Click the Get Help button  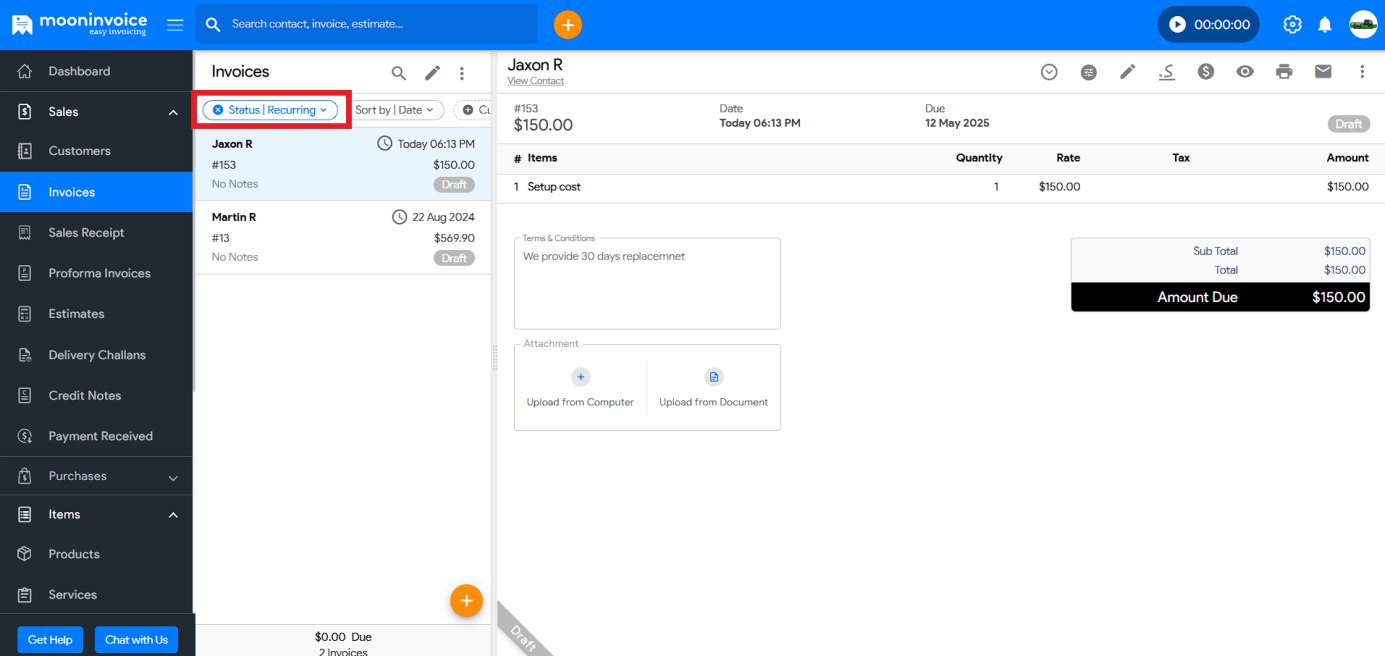click(50, 640)
